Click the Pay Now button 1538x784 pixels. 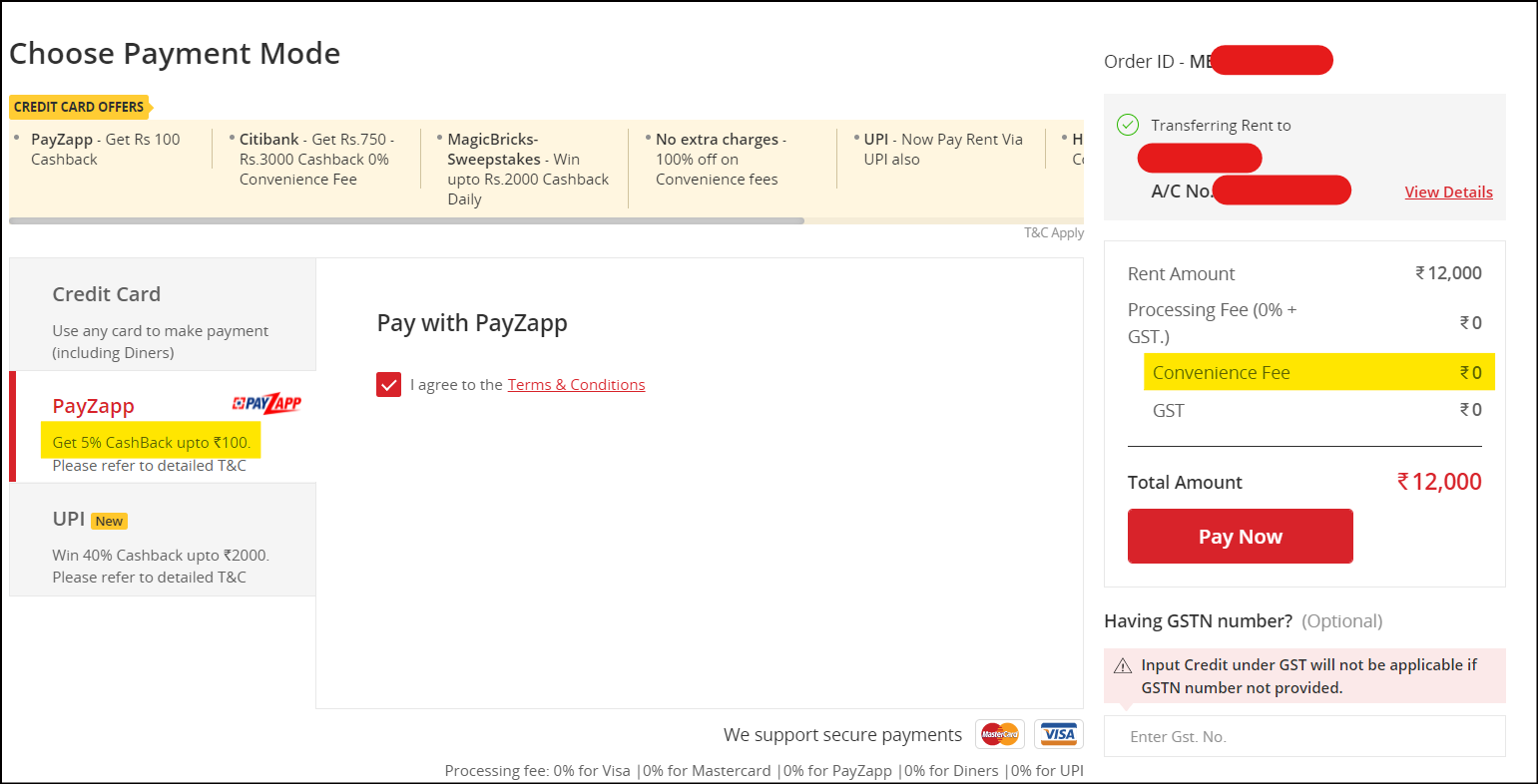1240,536
